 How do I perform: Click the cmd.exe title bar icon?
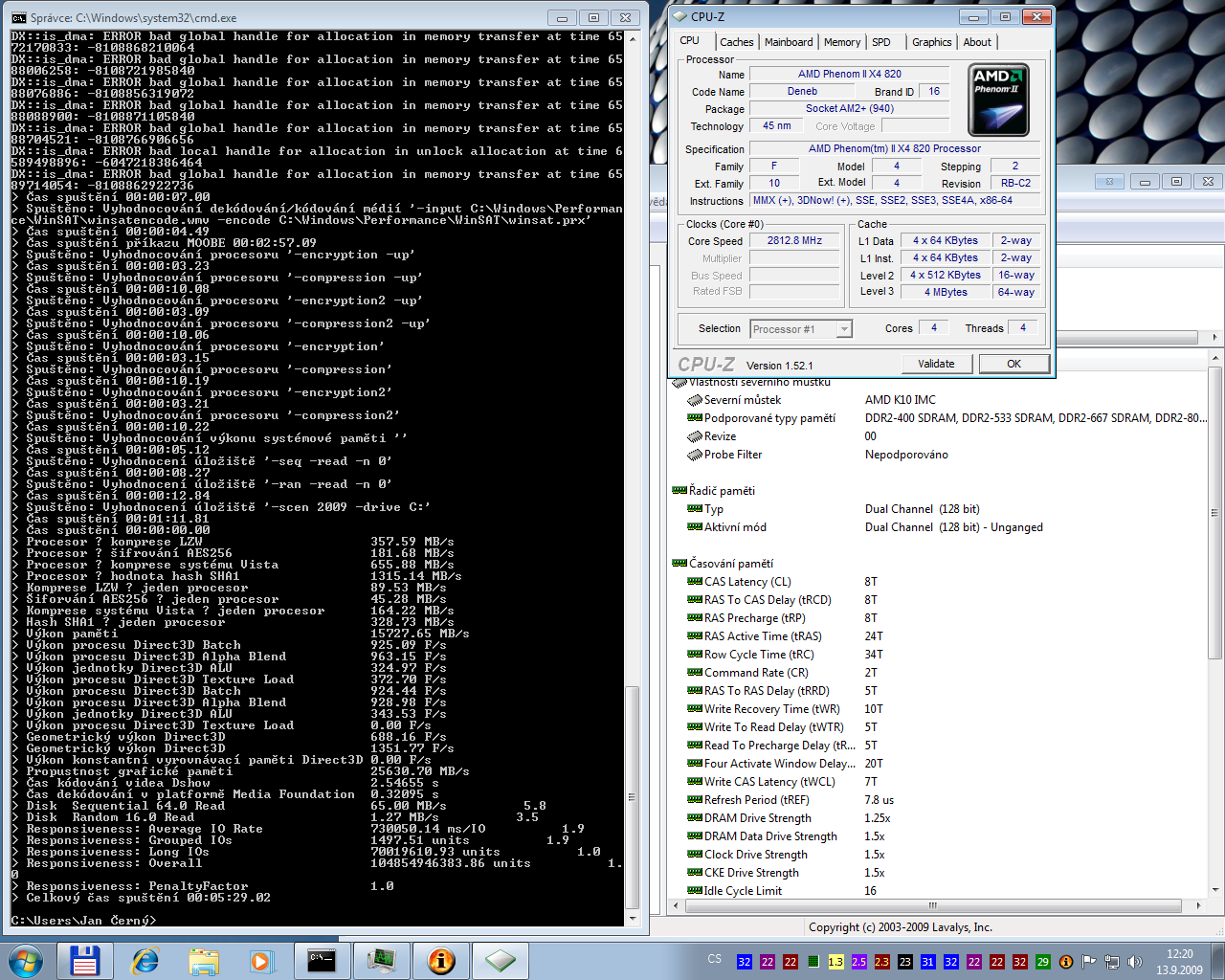pyautogui.click(x=18, y=17)
